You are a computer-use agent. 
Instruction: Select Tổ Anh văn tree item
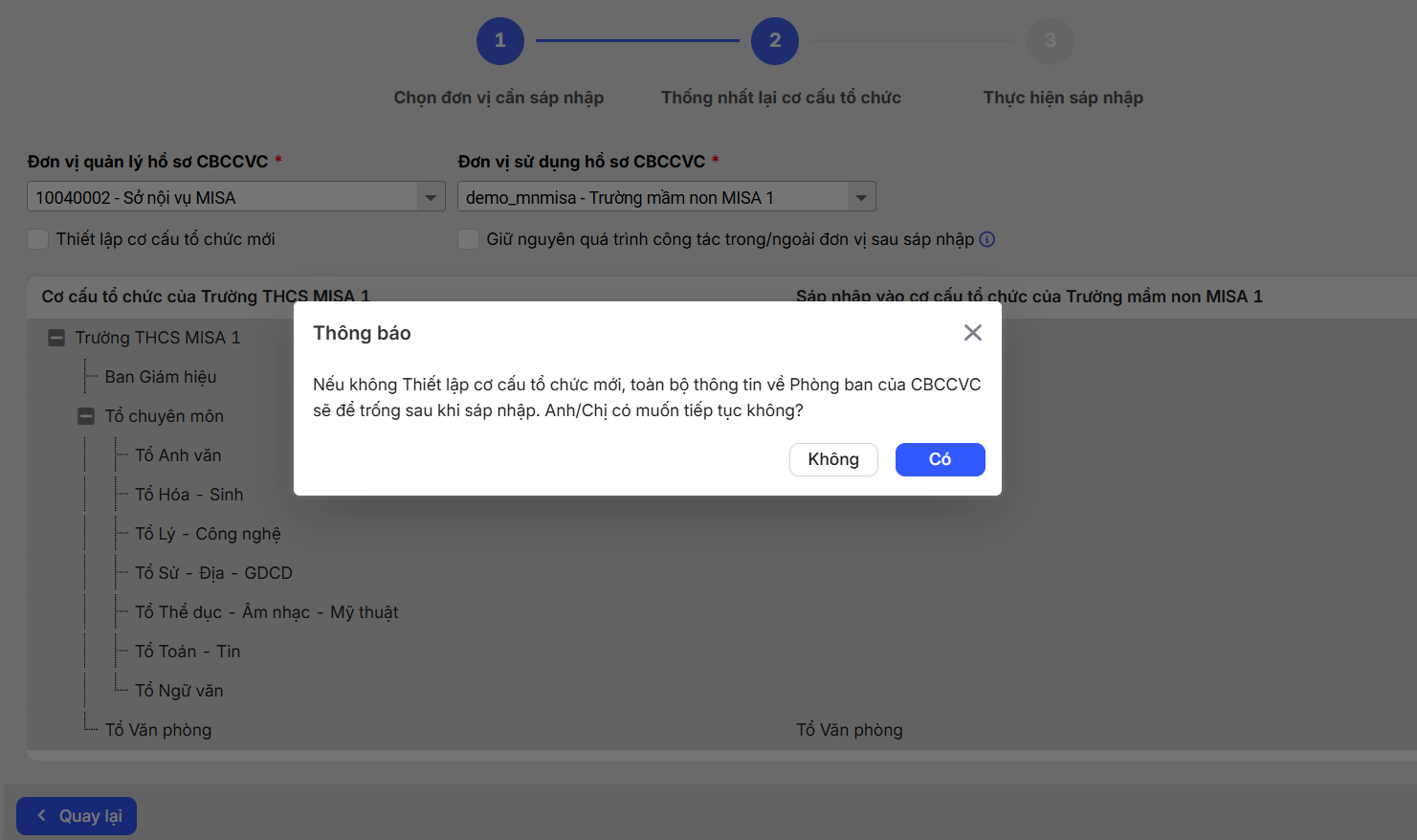click(178, 455)
